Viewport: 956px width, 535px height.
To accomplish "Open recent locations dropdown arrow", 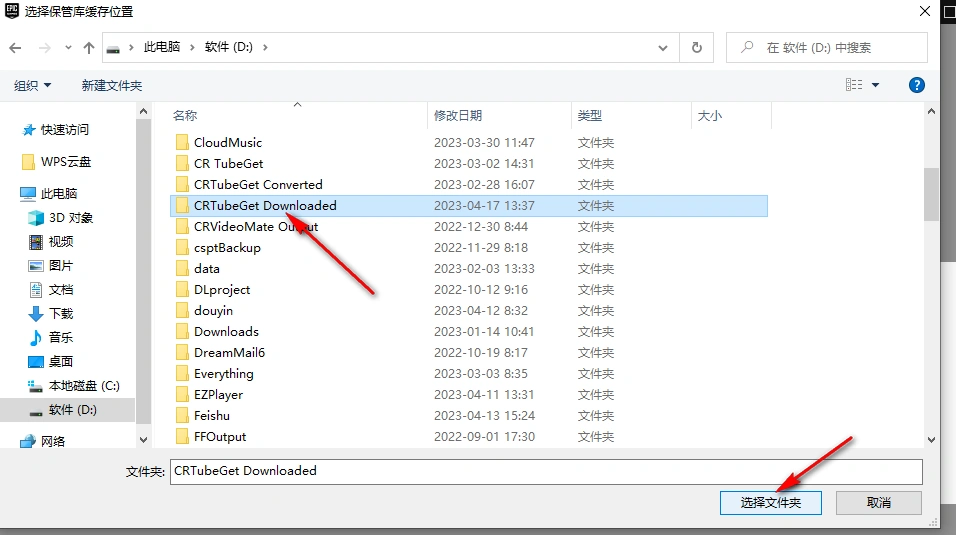I will (68, 48).
